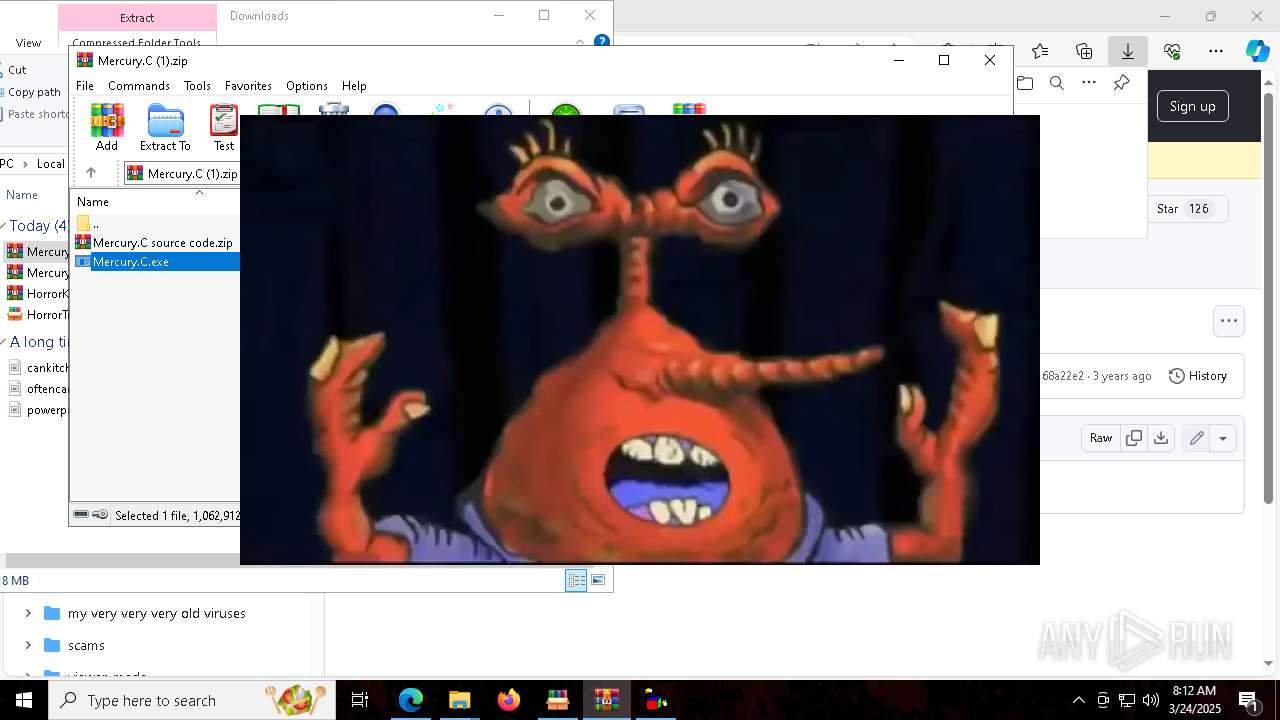Select the oftenca file in Explorer
The width and height of the screenshot is (1280, 720).
tap(38, 389)
